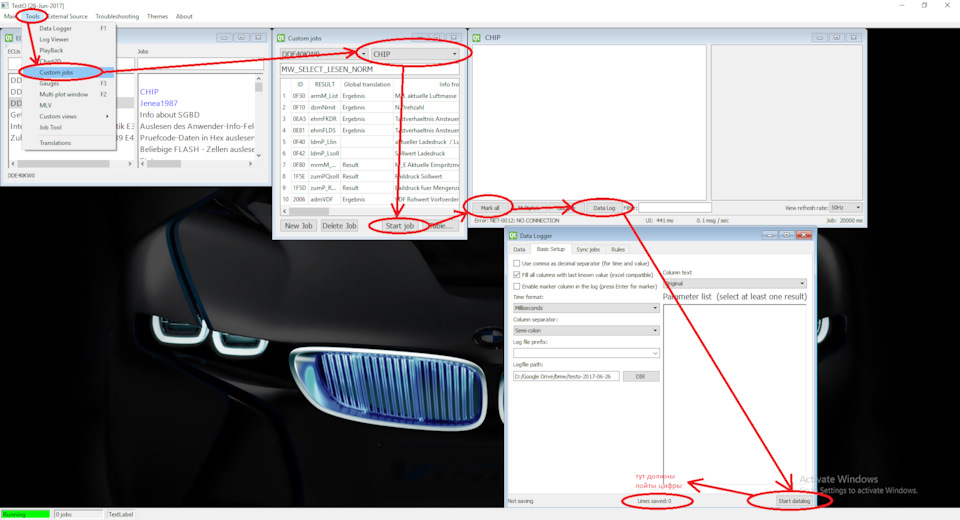This screenshot has width=960, height=520.
Task: Click the Jobs search field above the list
Action: [x=200, y=63]
